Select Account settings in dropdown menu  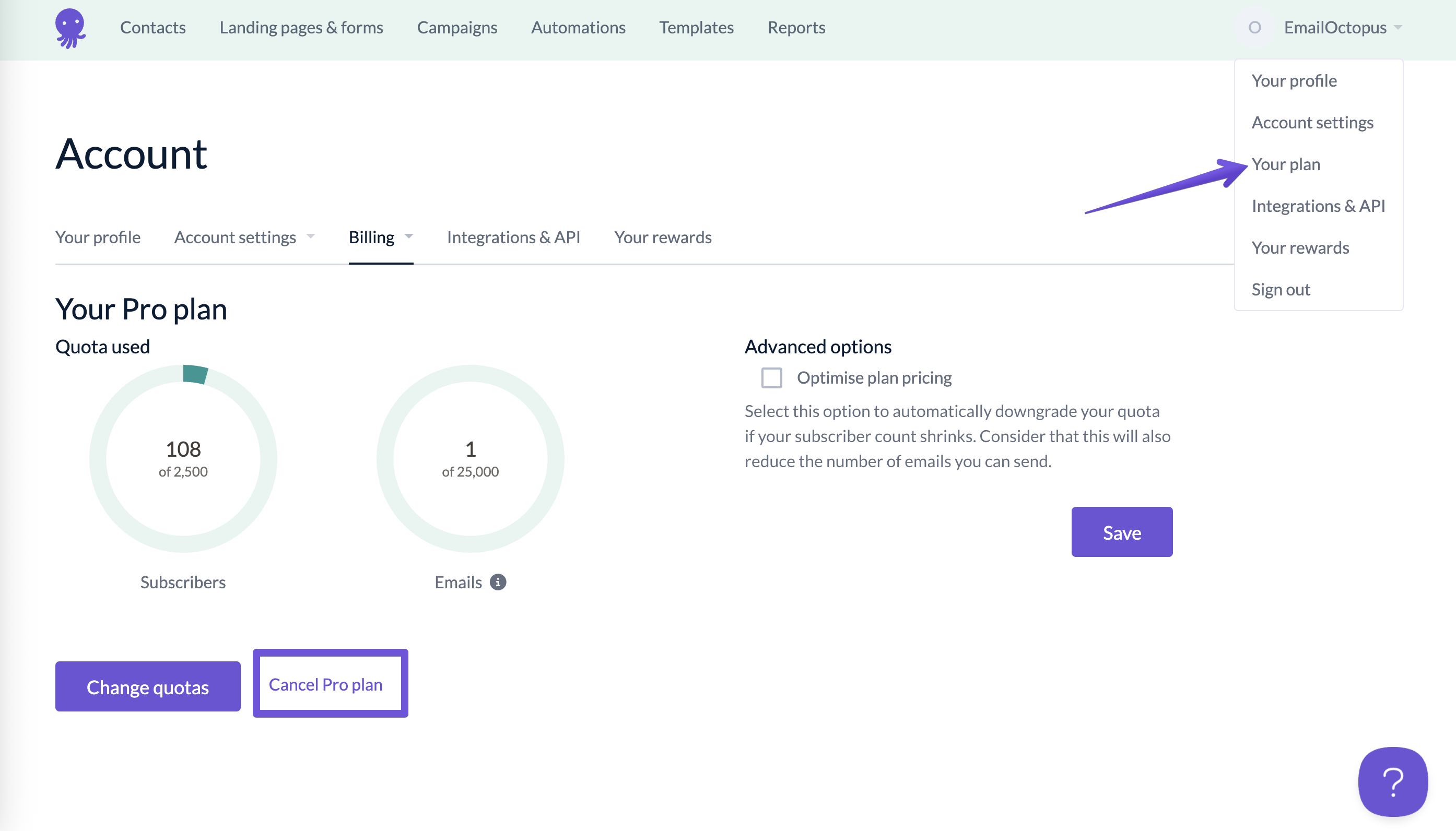coord(1312,122)
